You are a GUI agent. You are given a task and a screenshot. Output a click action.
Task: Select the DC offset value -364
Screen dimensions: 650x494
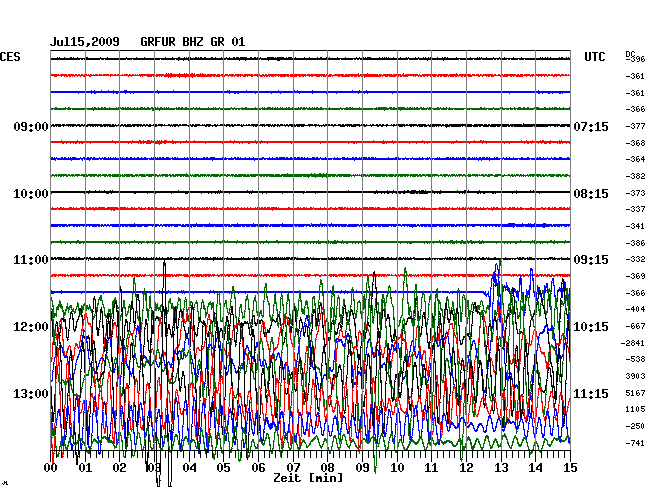click(x=635, y=159)
